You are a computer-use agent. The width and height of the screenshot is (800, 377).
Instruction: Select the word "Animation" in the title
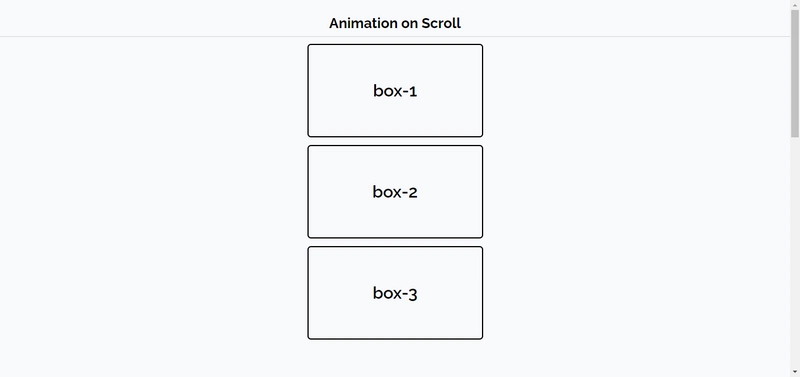(x=361, y=23)
